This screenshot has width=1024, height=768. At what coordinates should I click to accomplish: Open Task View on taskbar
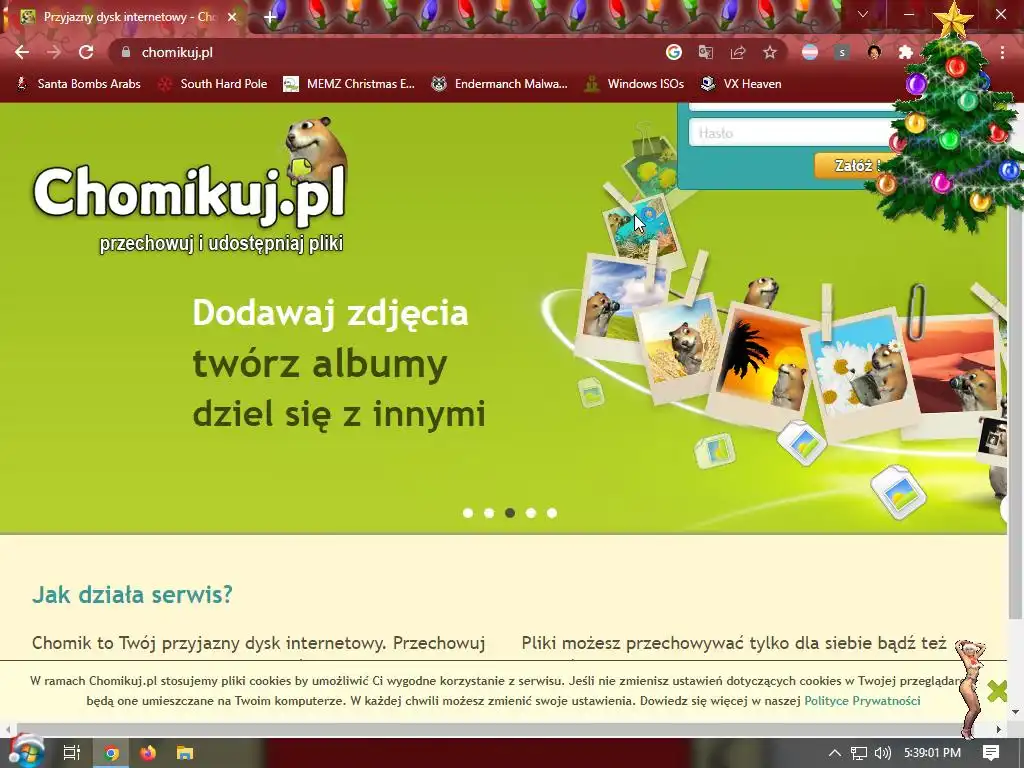[71, 753]
